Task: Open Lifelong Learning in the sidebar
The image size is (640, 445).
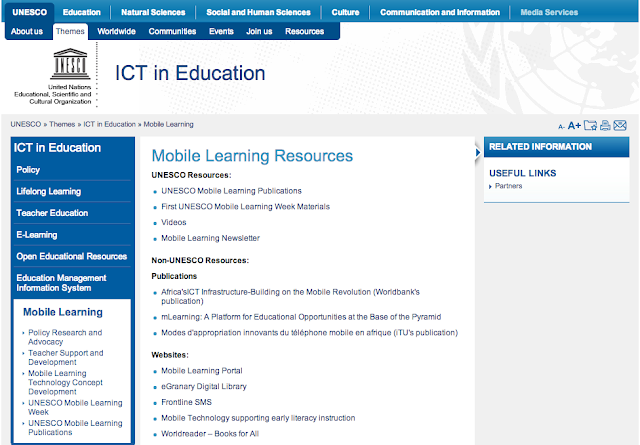Action: pos(49,191)
